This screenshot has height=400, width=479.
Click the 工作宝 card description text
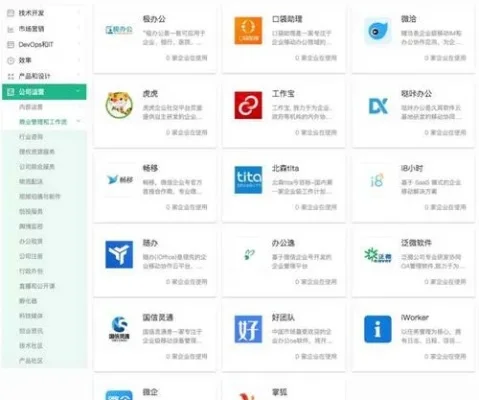tap(302, 112)
